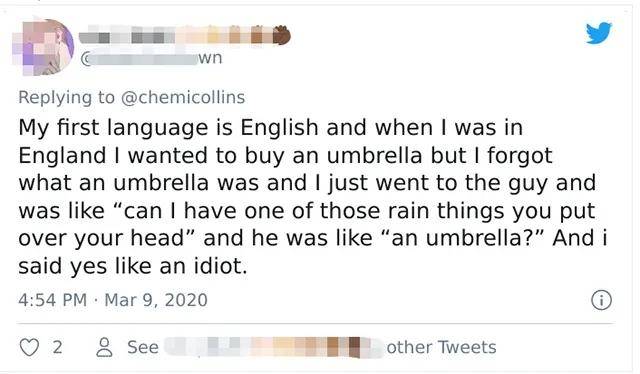Image resolution: width=640 pixels, height=374 pixels.
Task: Click the phrase 'said yes like an idiot'
Action: tap(133, 266)
